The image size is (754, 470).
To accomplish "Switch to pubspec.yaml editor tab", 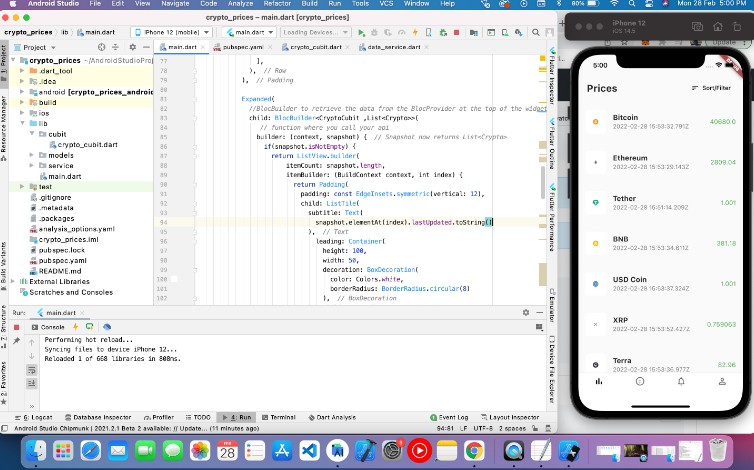I will [x=243, y=47].
